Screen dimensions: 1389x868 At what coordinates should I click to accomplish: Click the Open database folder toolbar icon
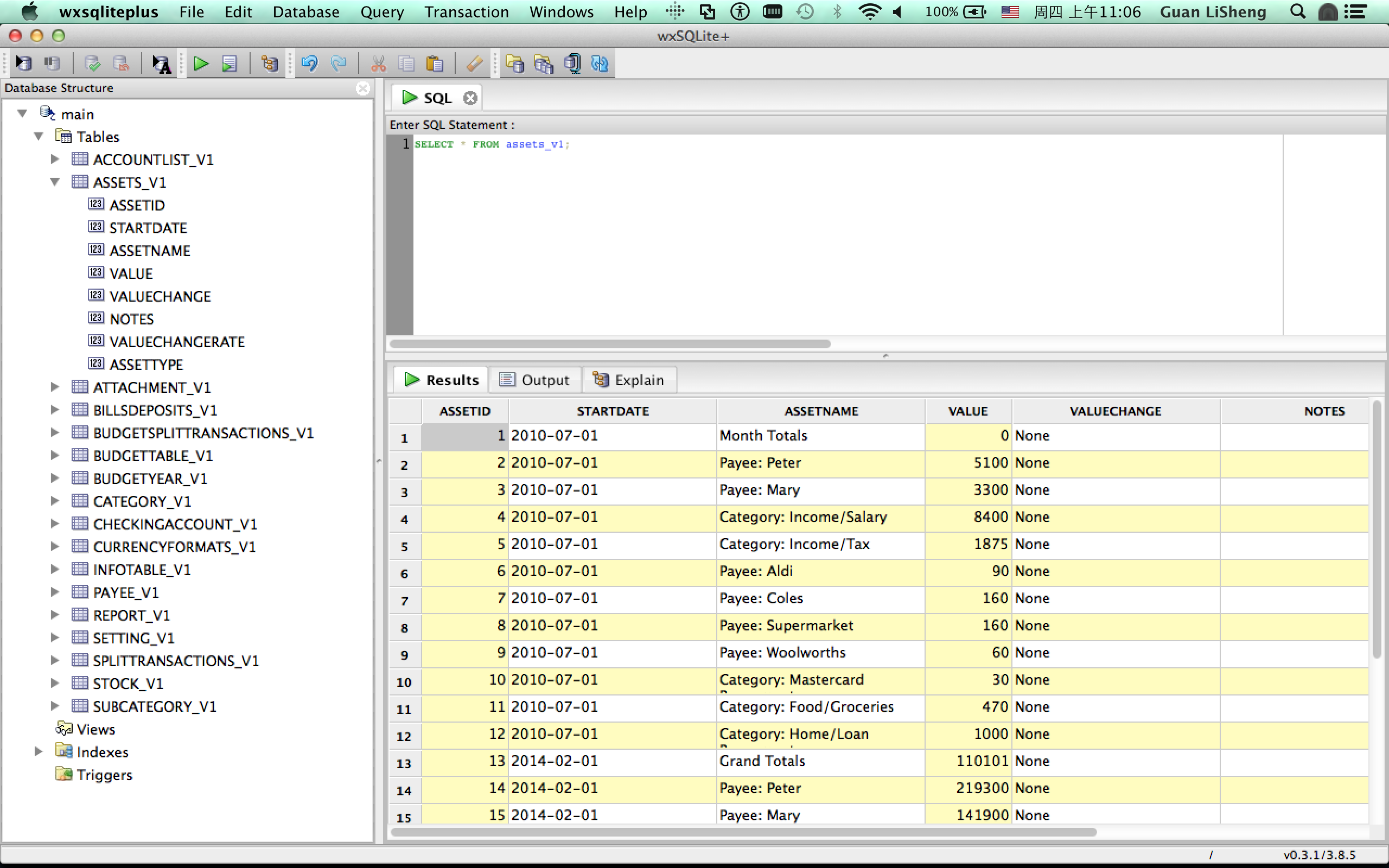click(x=515, y=63)
